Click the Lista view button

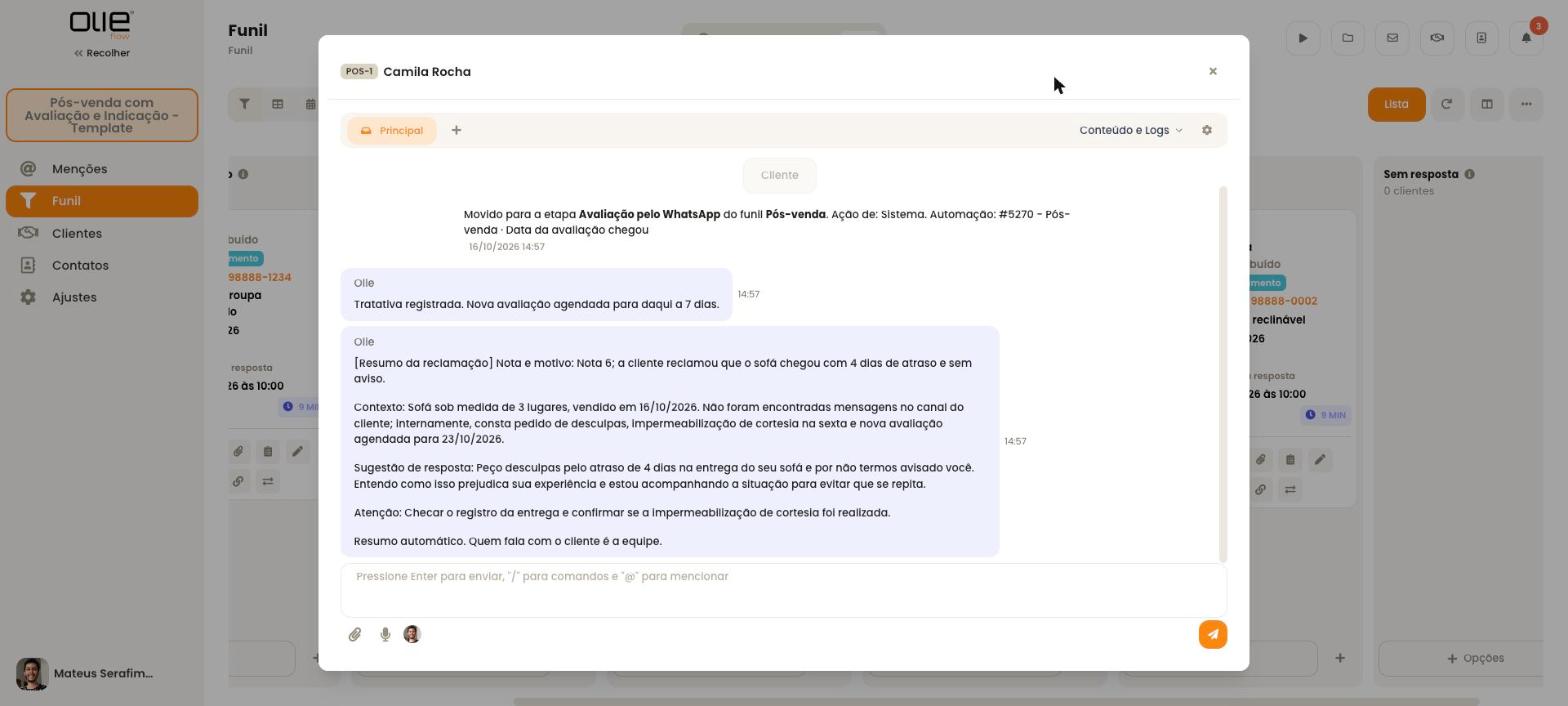tap(1397, 104)
